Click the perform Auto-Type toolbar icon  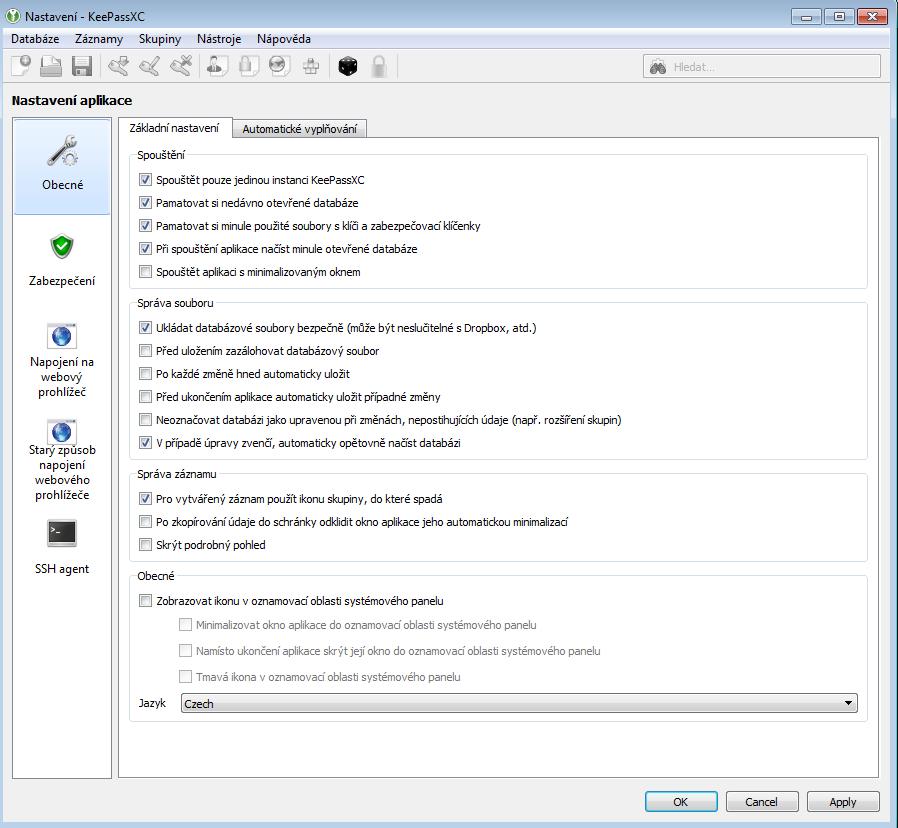[x=311, y=66]
